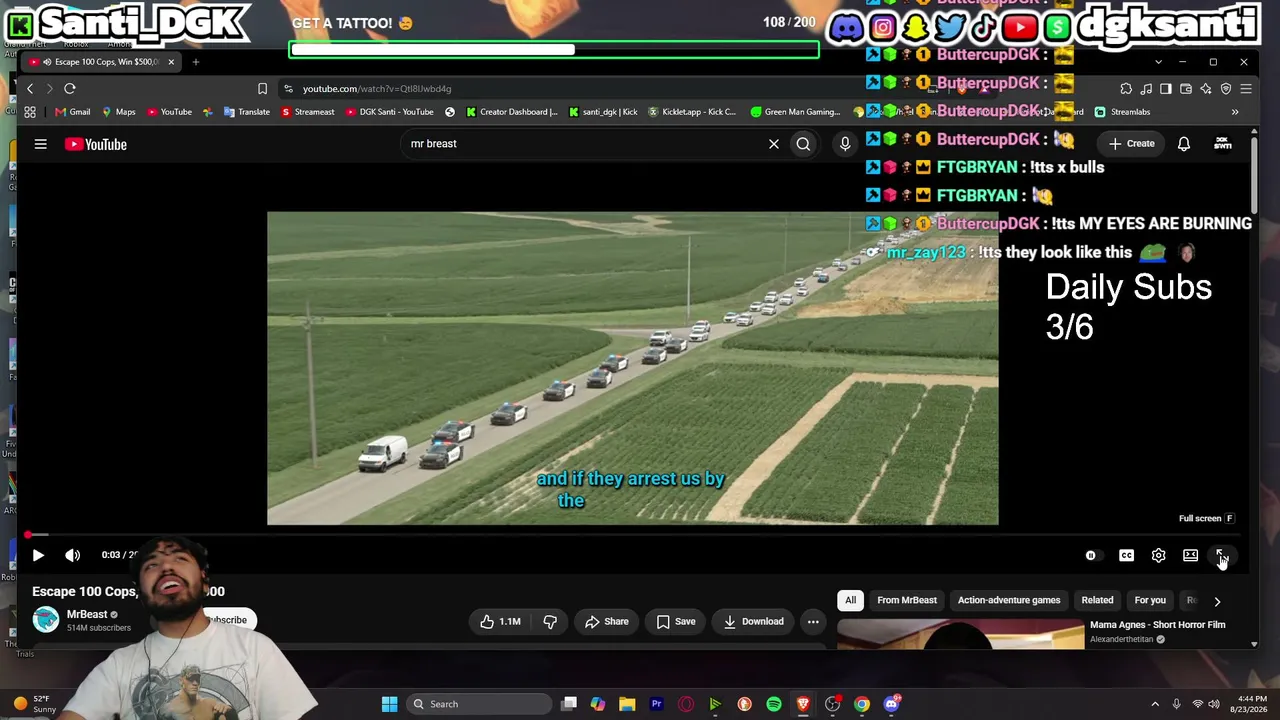Open the MrBeast channel name link
This screenshot has height=720, width=1280.
[87, 614]
